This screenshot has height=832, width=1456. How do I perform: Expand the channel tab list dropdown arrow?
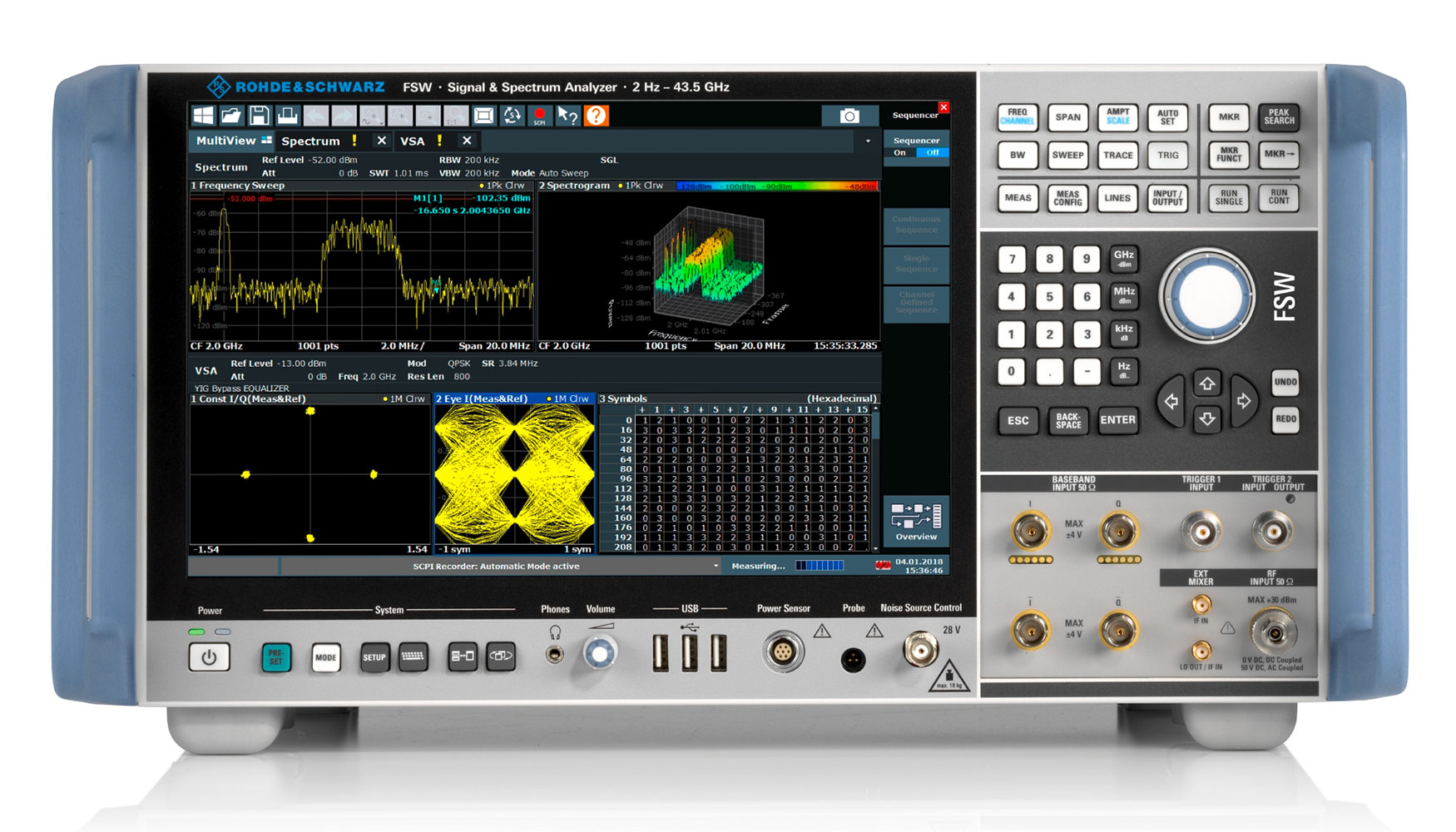point(868,141)
